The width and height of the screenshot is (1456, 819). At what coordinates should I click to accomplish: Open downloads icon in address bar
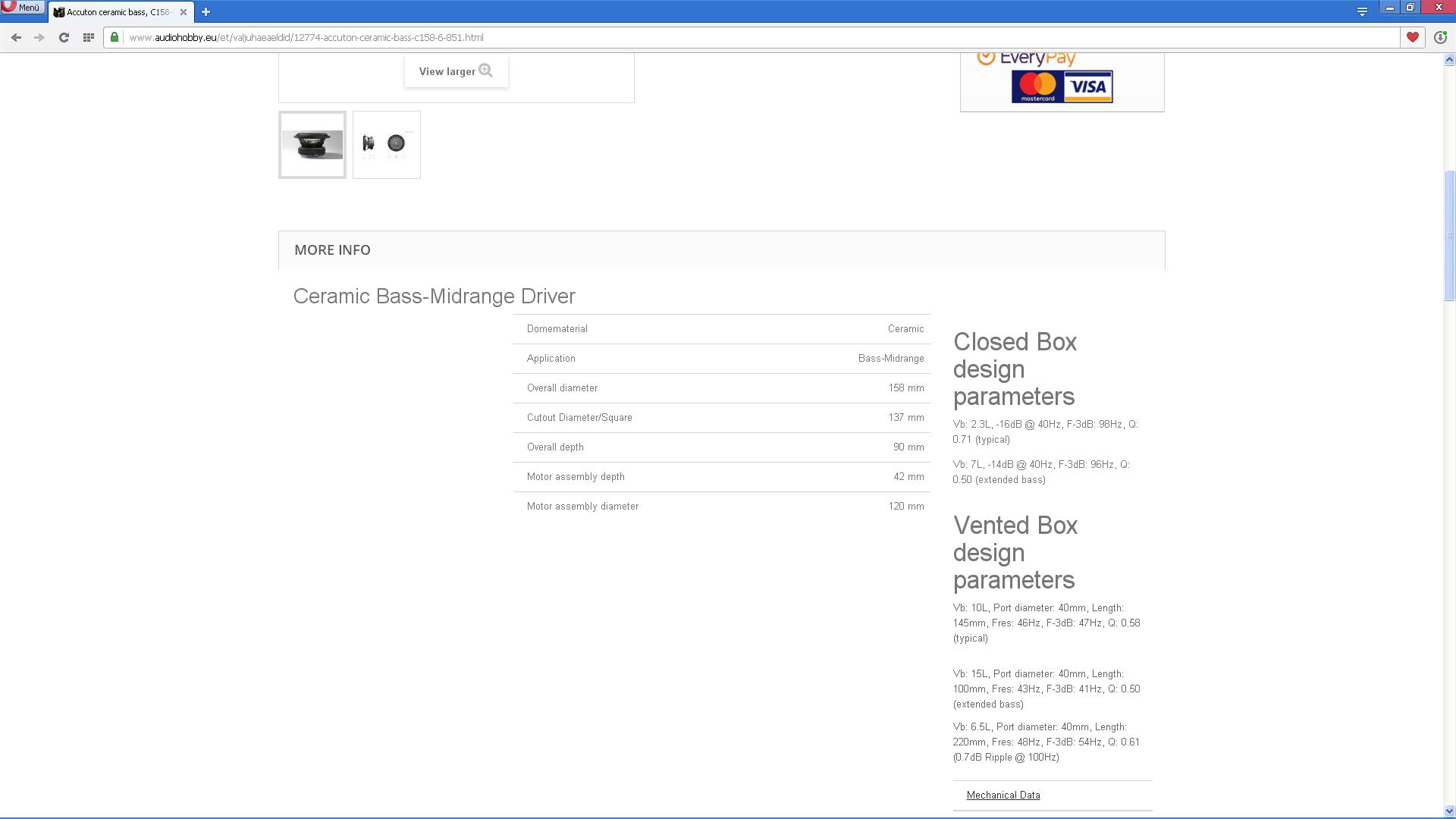tap(1440, 37)
